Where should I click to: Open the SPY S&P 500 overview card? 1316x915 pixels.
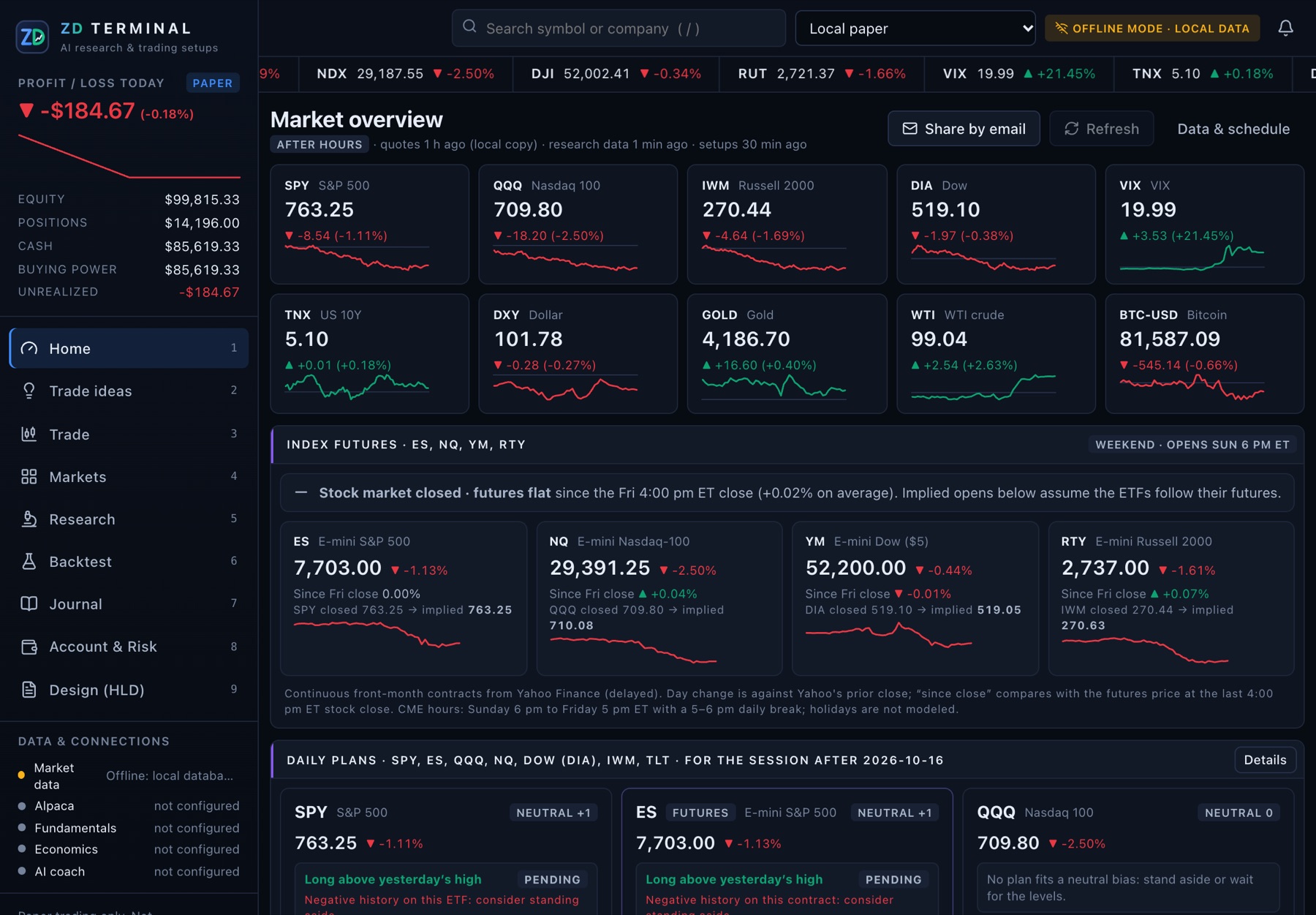369,225
